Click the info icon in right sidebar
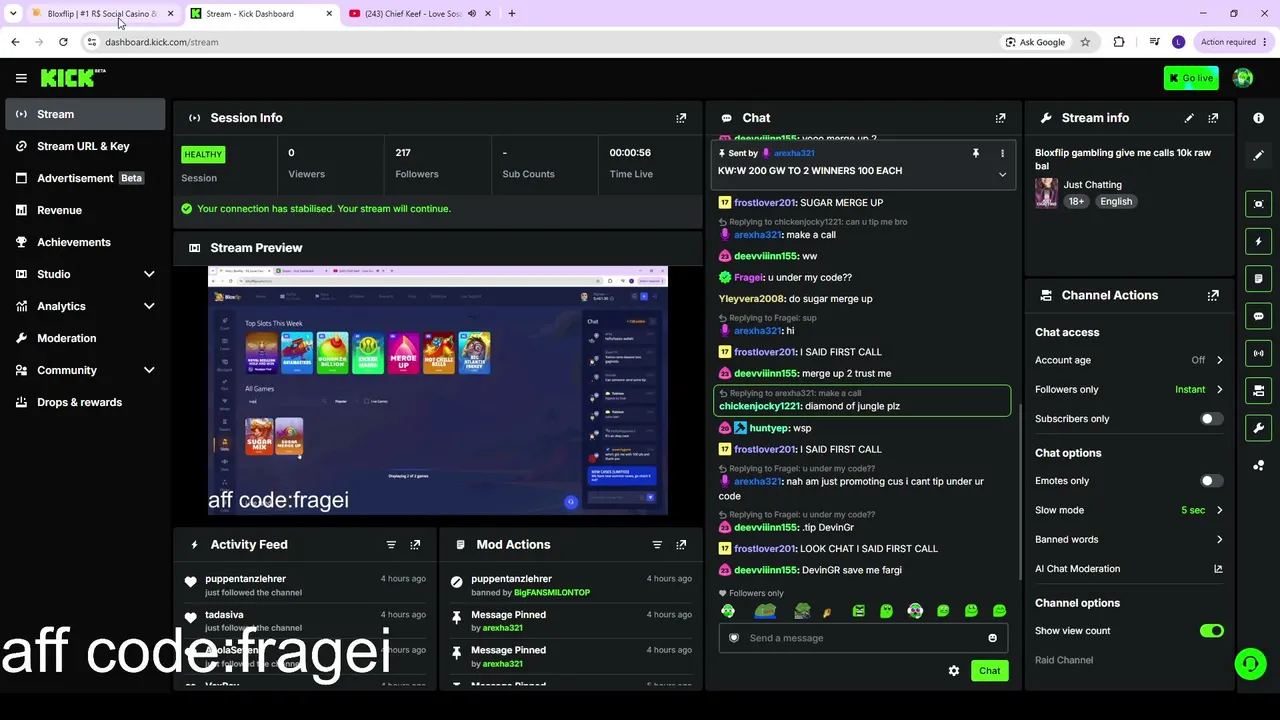Image resolution: width=1280 pixels, height=720 pixels. coord(1259,118)
